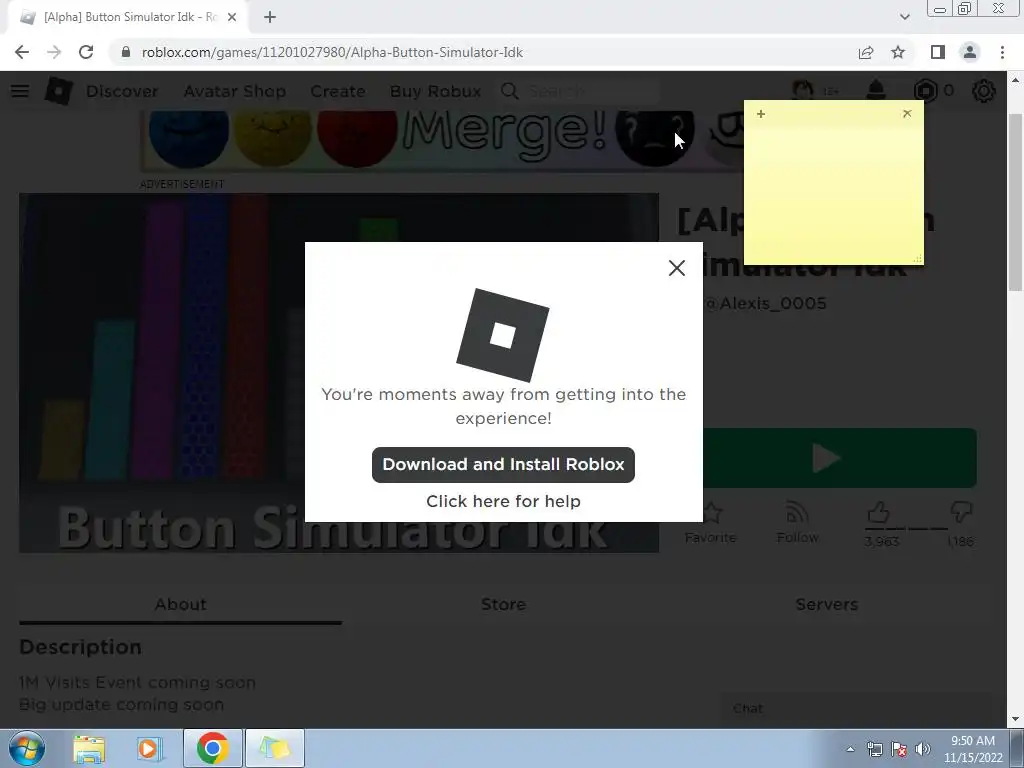
Task: Open a new Chrome tab
Action: pos(270,17)
